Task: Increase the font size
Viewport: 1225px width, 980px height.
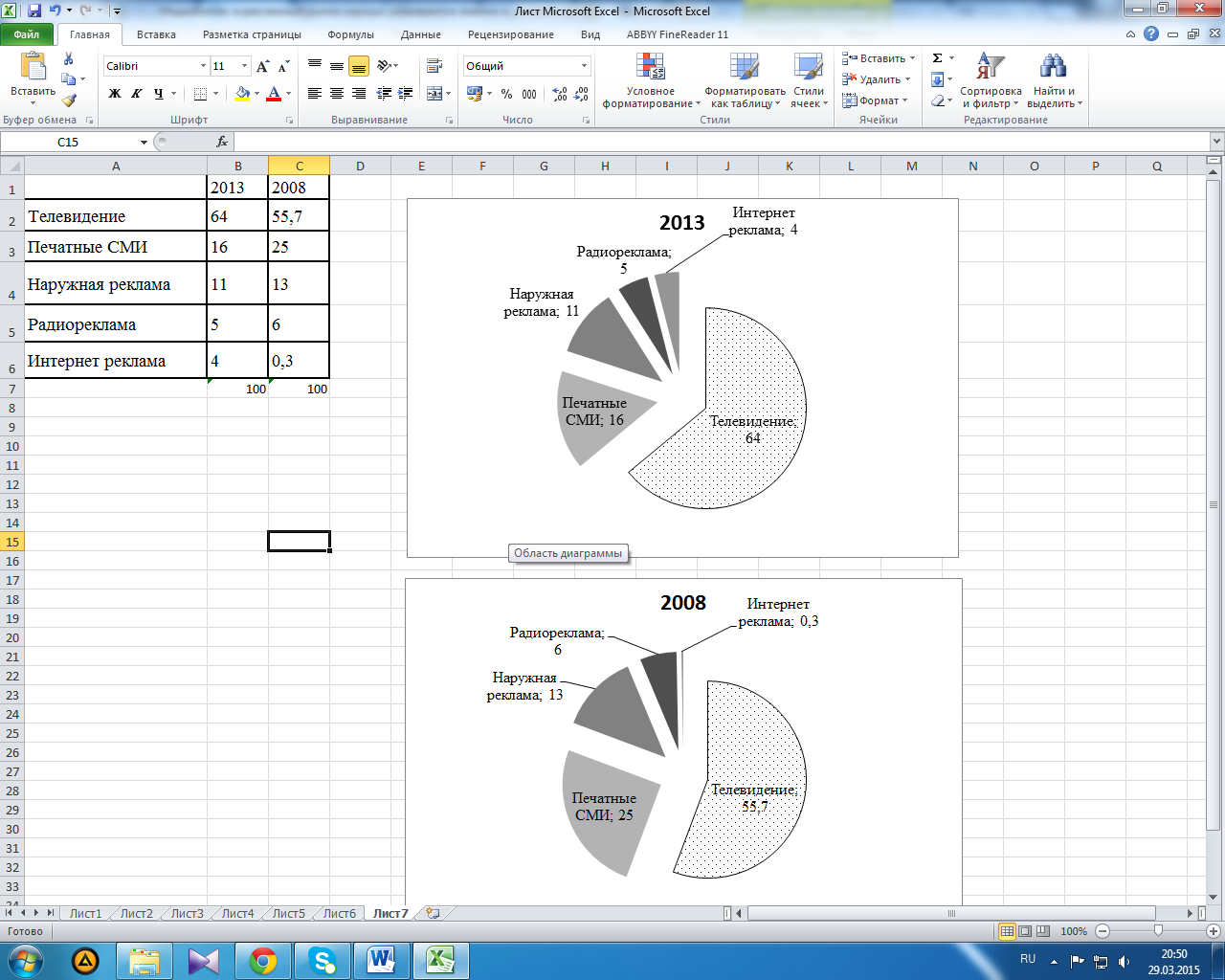Action: pyautogui.click(x=263, y=66)
